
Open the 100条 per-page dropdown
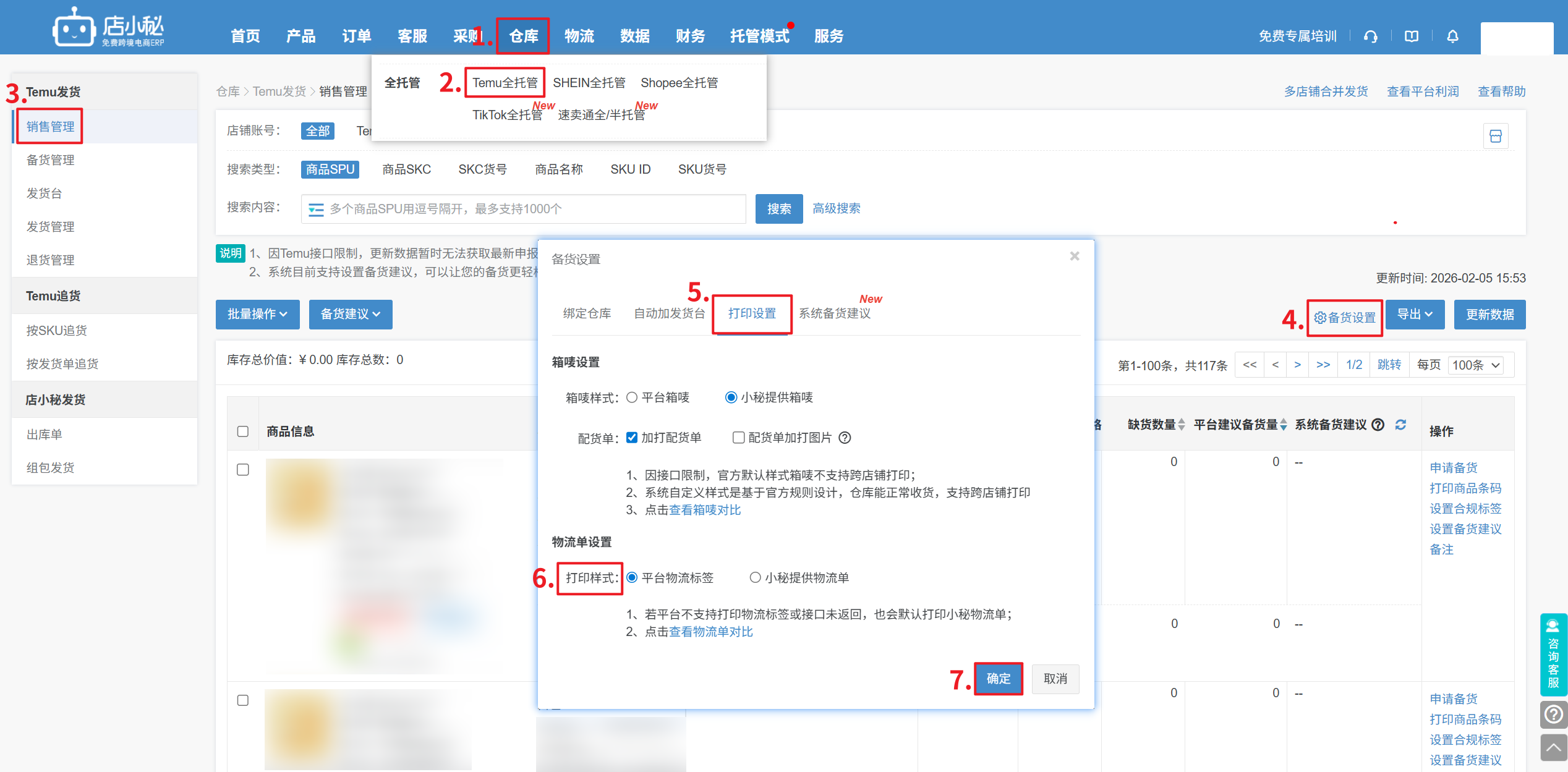[x=1476, y=365]
